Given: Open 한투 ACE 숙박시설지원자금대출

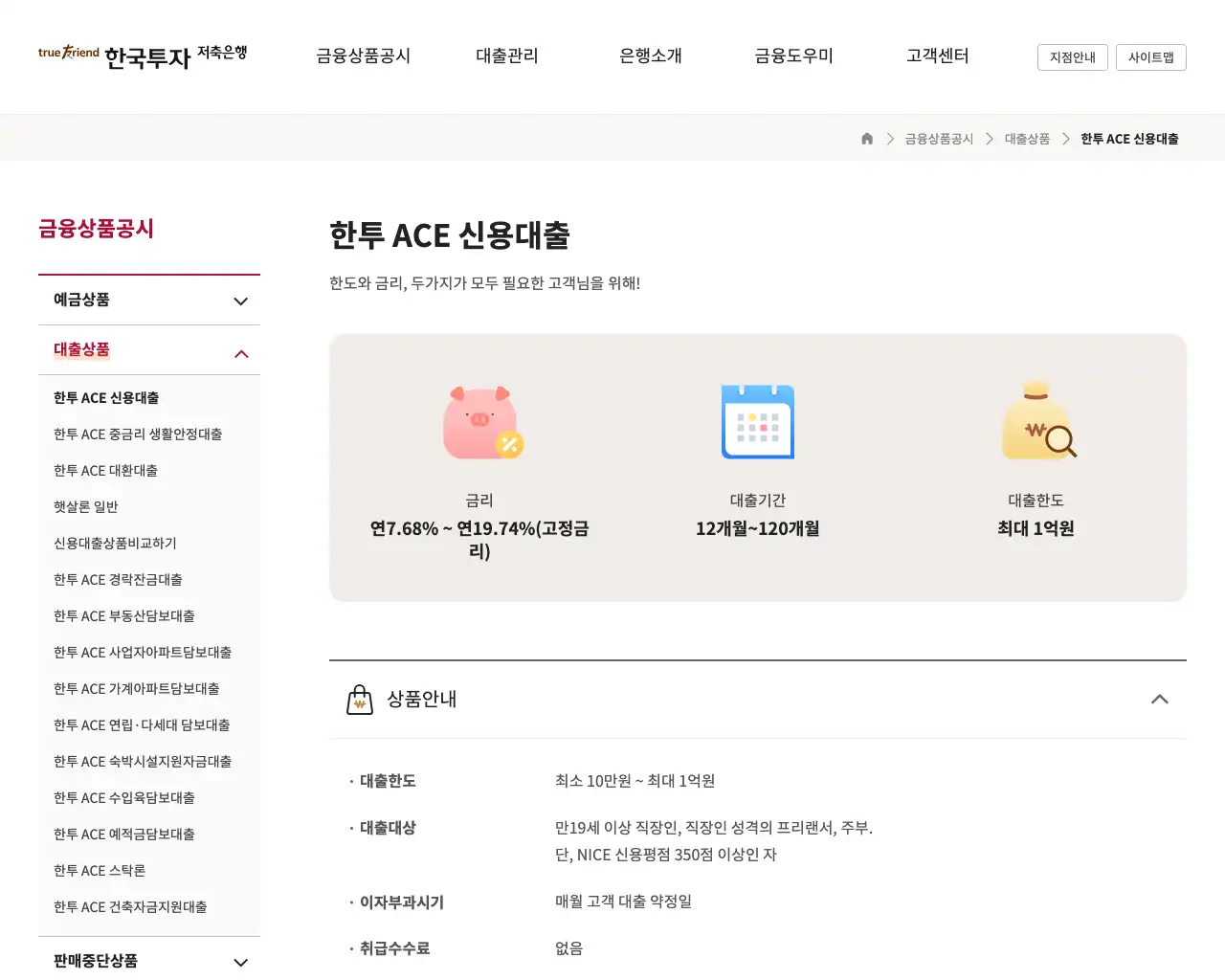Looking at the screenshot, I should (x=143, y=762).
